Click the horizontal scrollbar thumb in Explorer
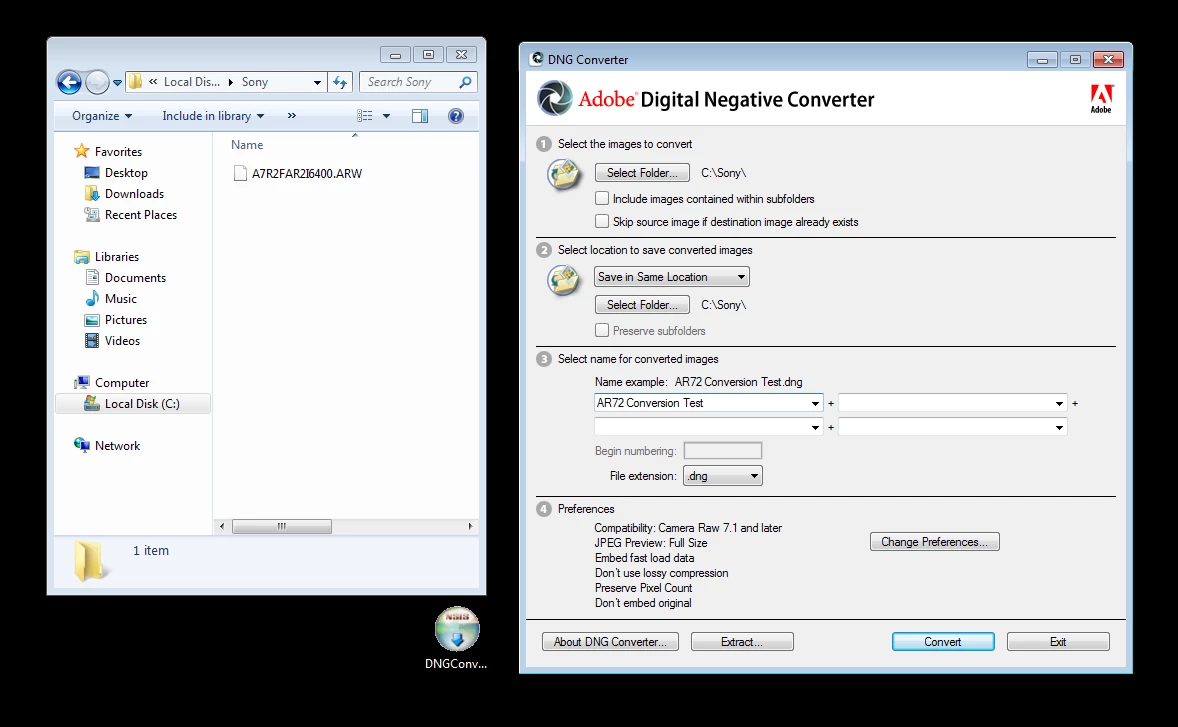 click(x=282, y=526)
